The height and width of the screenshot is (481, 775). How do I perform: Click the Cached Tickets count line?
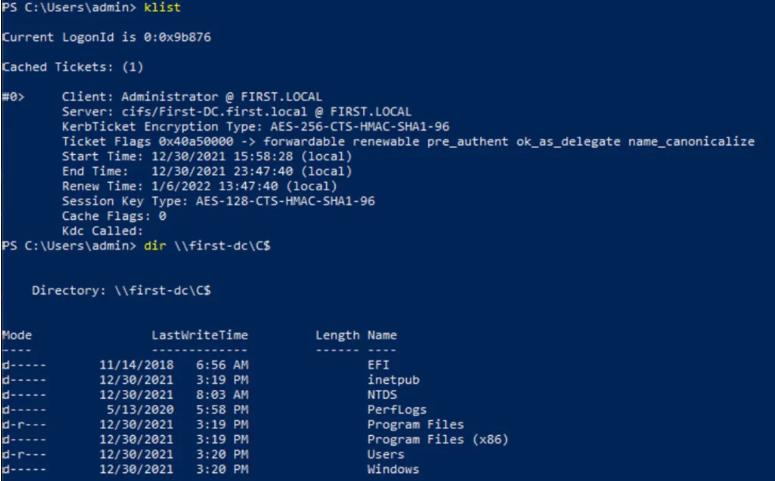(x=73, y=67)
